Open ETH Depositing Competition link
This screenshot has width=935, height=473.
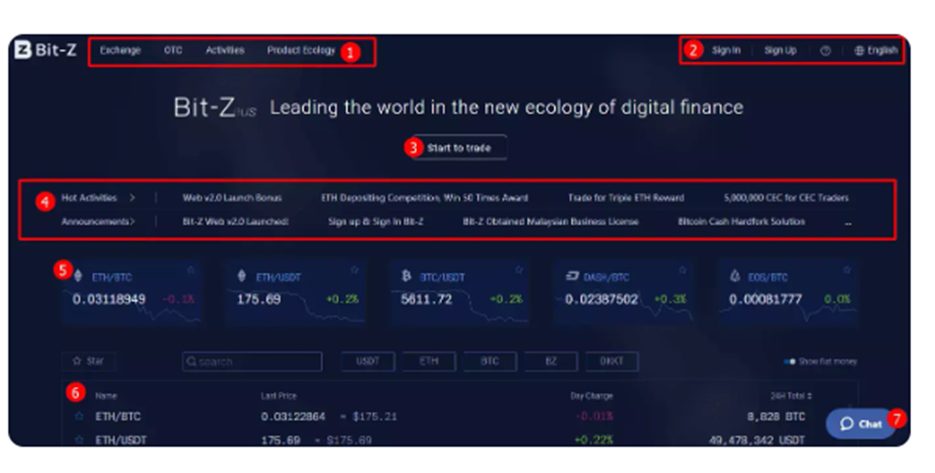[425, 197]
